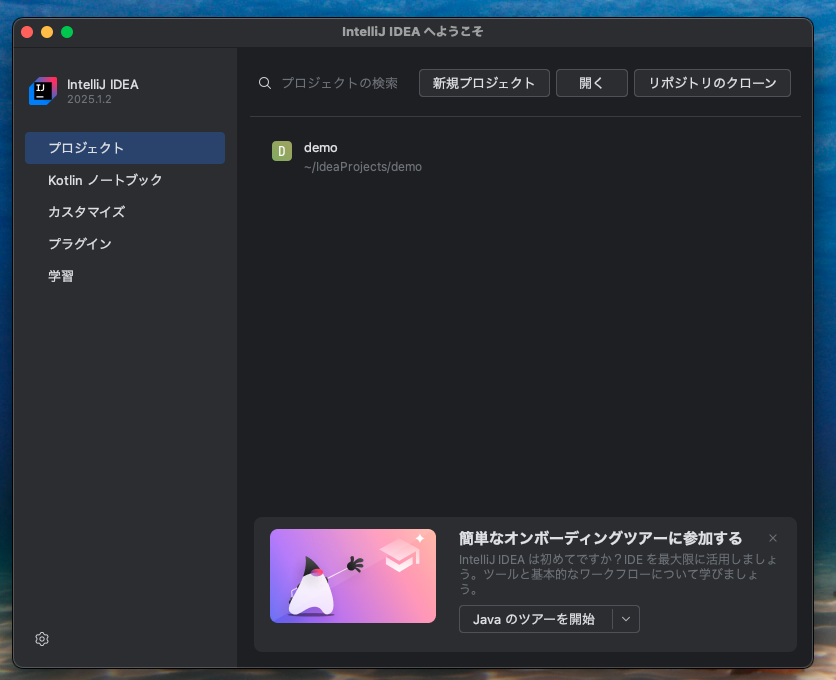
Task: Click the ~/IdeaProjects/demo path text
Action: click(x=363, y=167)
